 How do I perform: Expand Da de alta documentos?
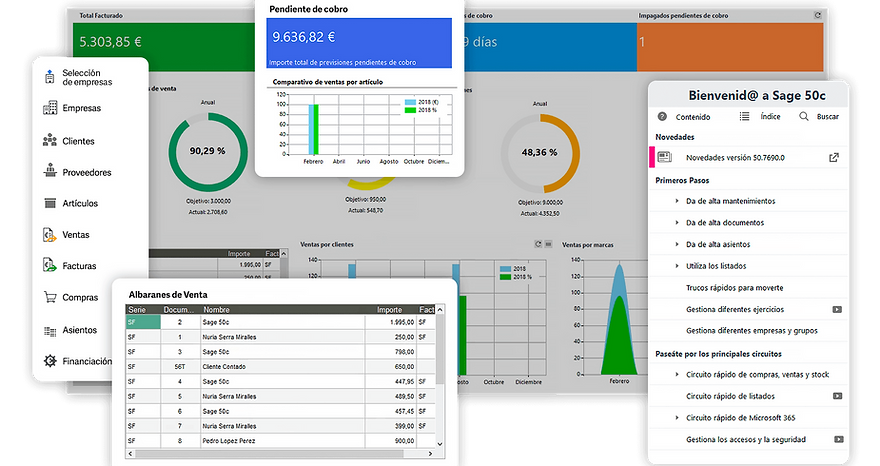(676, 223)
